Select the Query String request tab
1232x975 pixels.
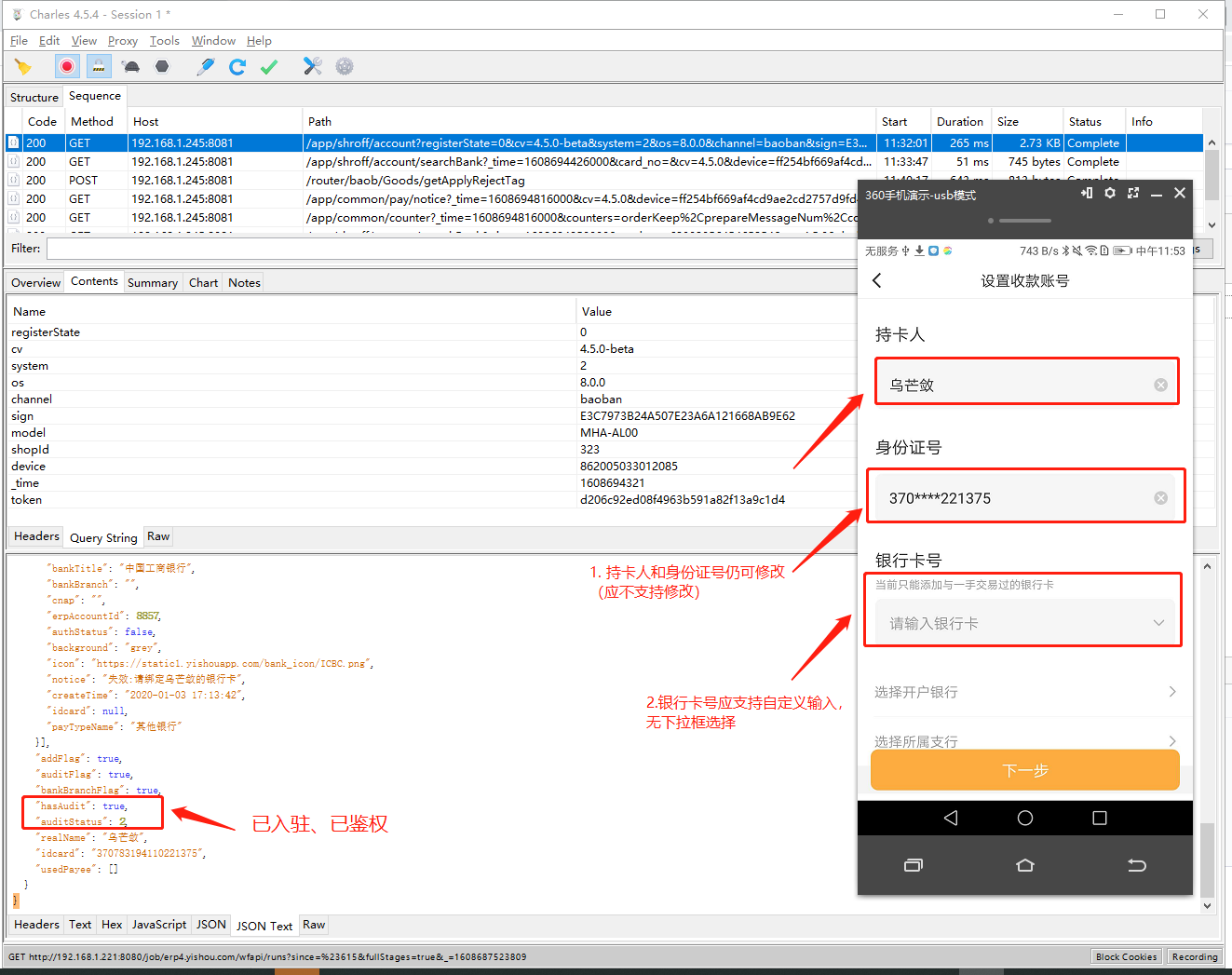(x=103, y=537)
